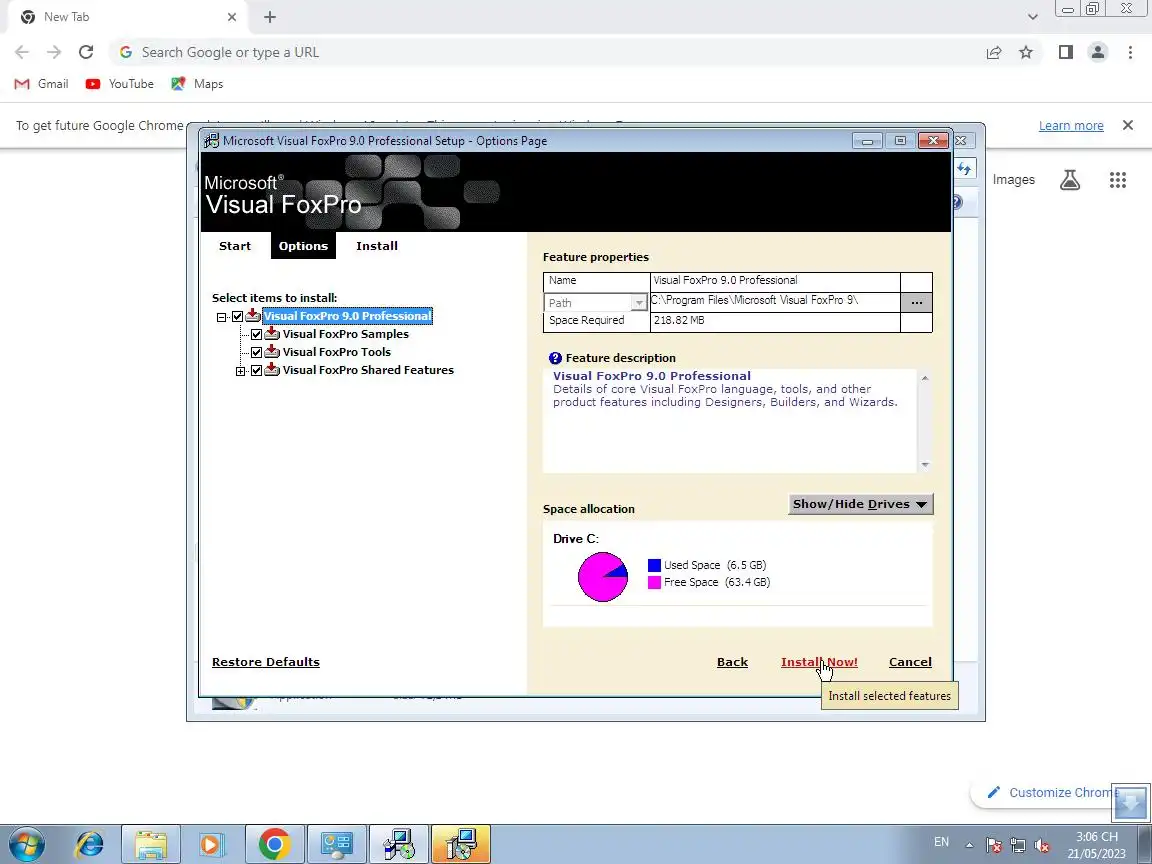Click the install icon beside Visual FoxPro Tools
This screenshot has height=864, width=1152.
click(272, 351)
